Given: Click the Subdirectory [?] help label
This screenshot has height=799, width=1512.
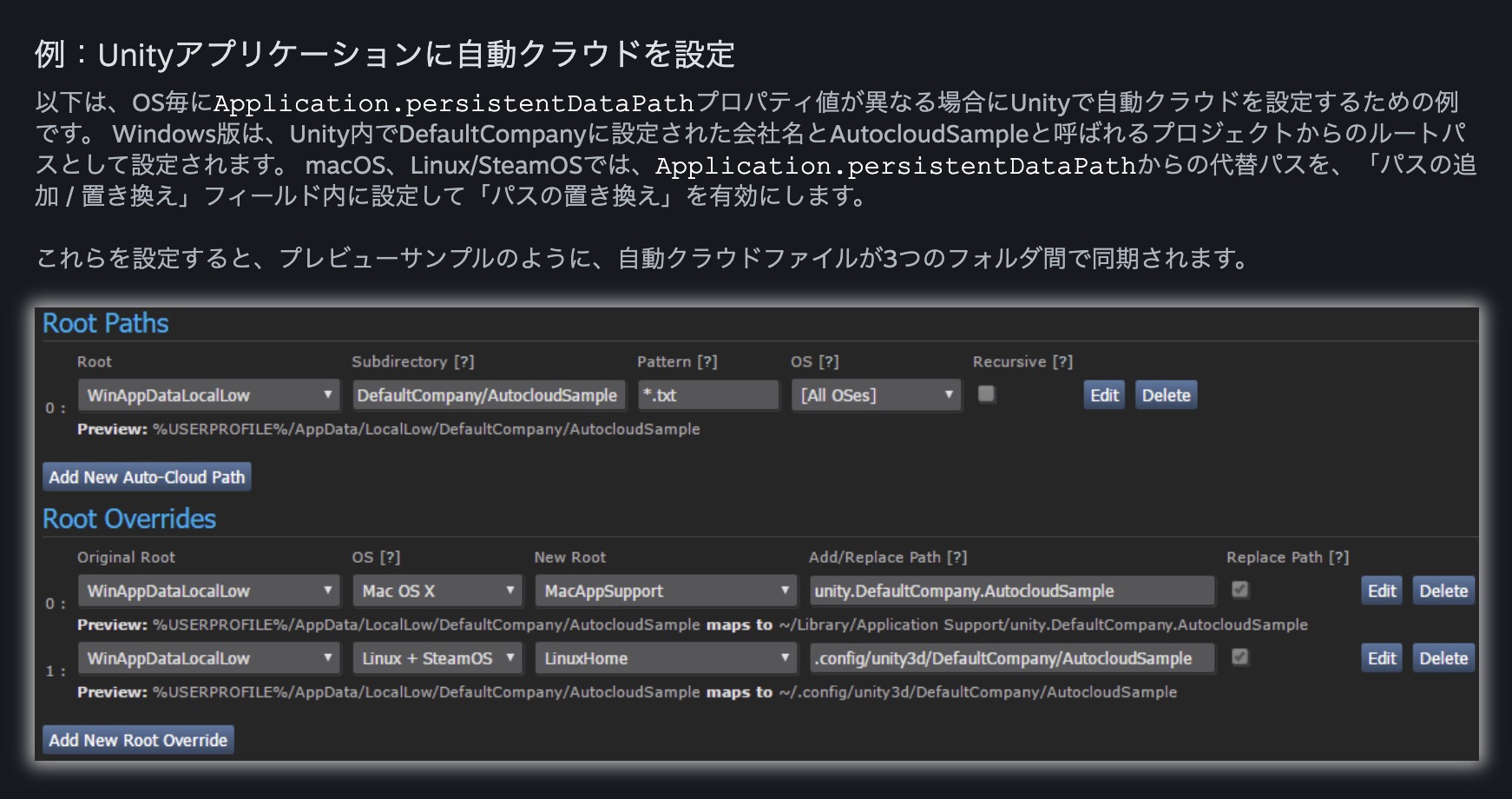Looking at the screenshot, I should click(x=413, y=361).
